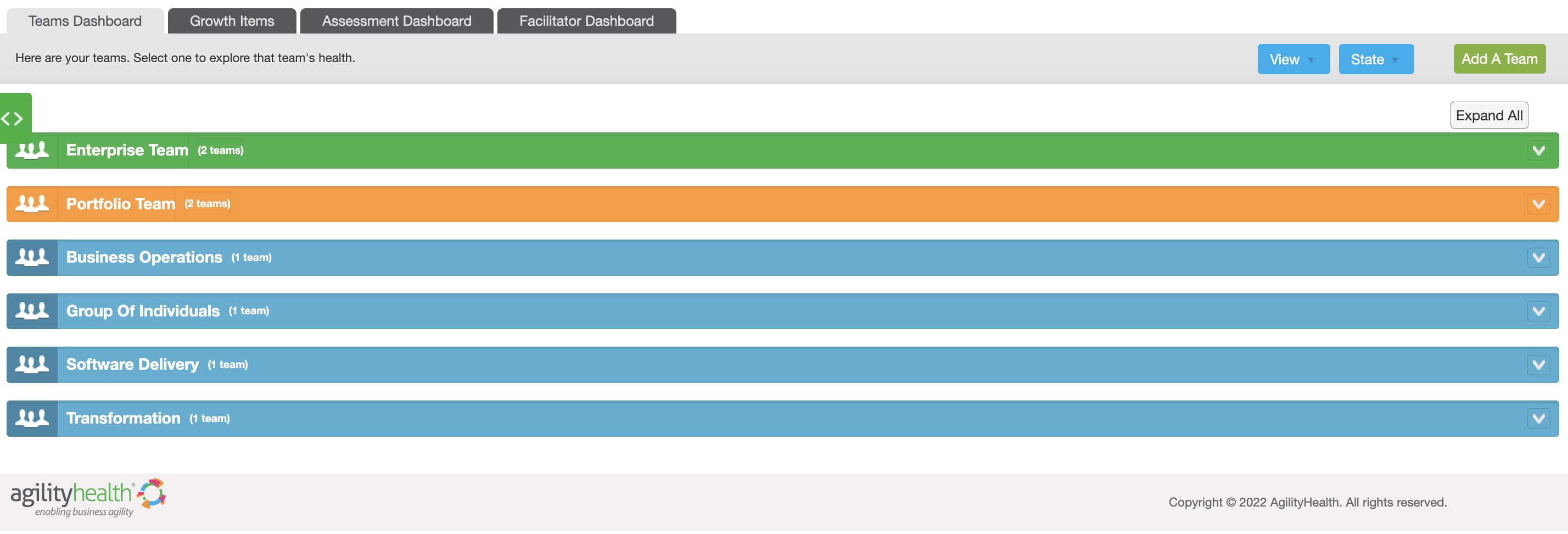Expand the Portfolio Team row chevron
Image resolution: width=1568 pixels, height=534 pixels.
click(1538, 204)
